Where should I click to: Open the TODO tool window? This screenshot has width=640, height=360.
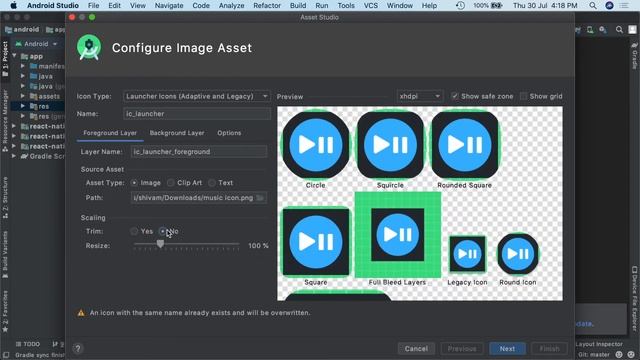pyautogui.click(x=28, y=344)
